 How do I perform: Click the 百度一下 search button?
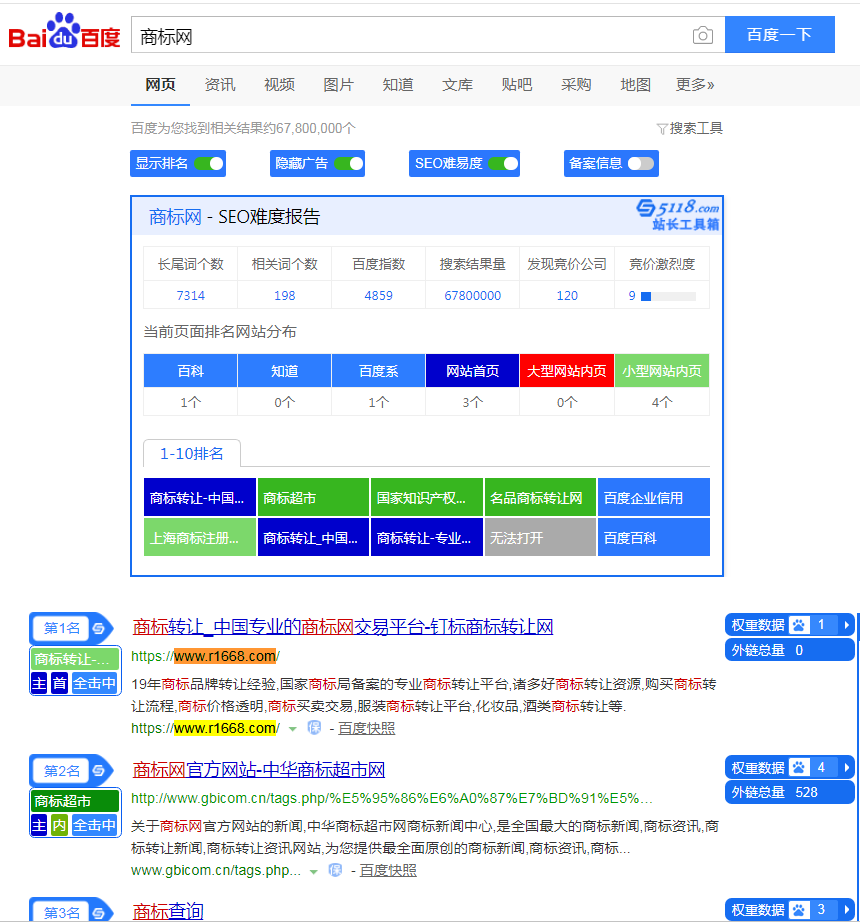pyautogui.click(x=779, y=35)
